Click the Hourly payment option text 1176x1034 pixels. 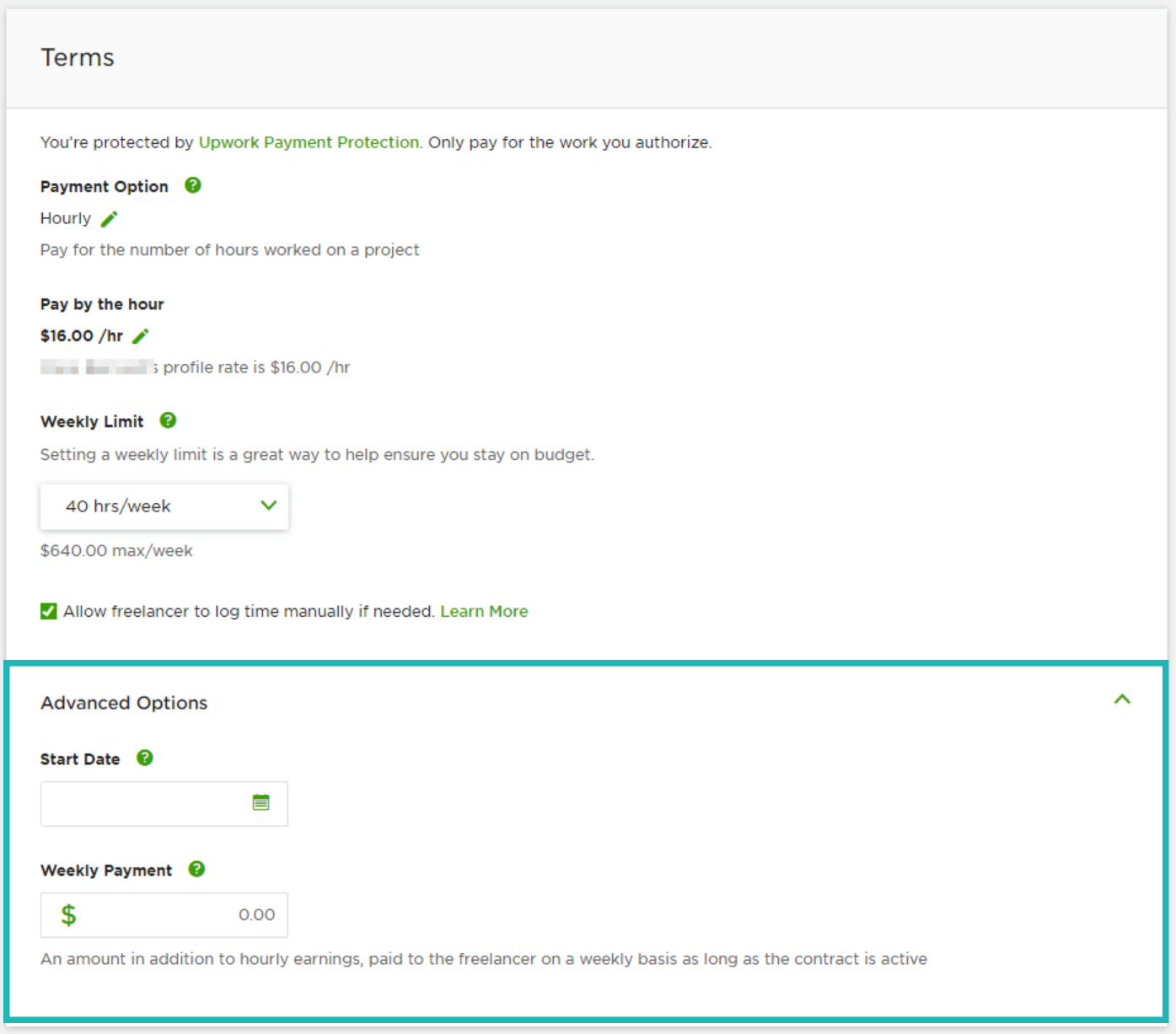pos(66,219)
